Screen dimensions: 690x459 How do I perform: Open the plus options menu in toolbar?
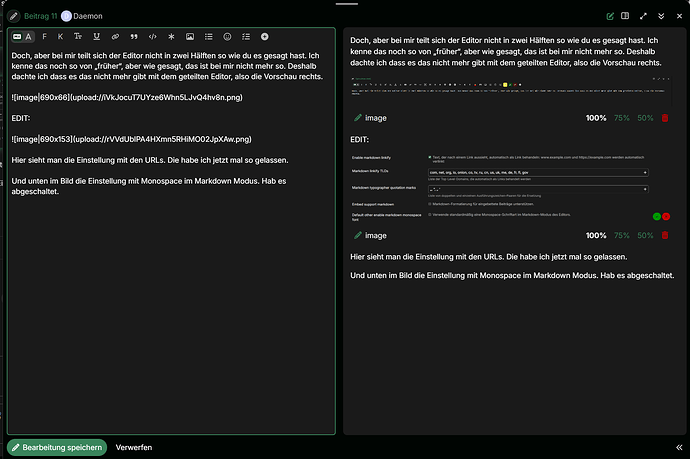point(264,36)
